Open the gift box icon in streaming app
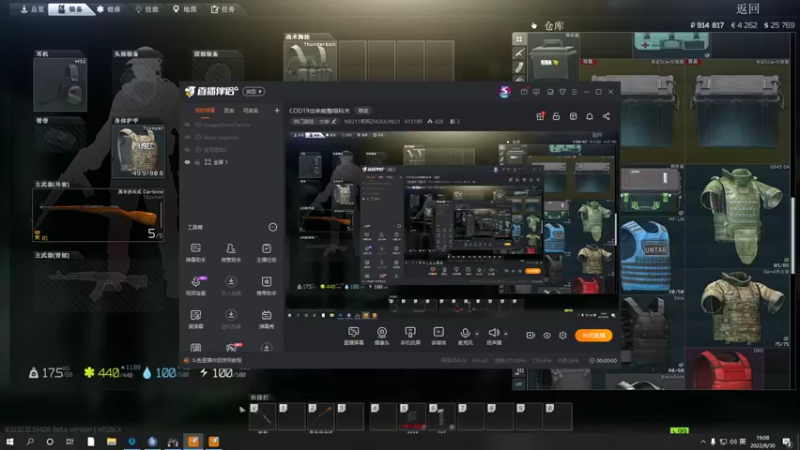Screen dimensions: 800x450 coord(540,116)
